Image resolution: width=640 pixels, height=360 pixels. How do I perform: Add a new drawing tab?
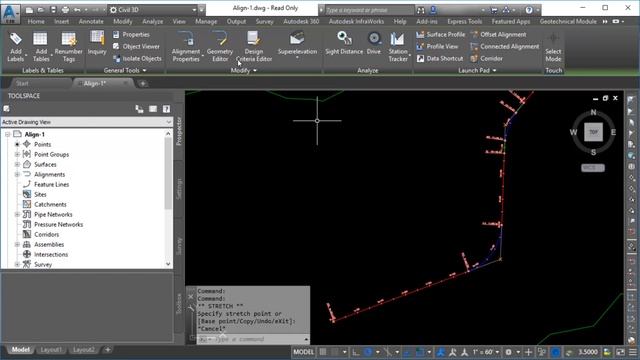(143, 83)
